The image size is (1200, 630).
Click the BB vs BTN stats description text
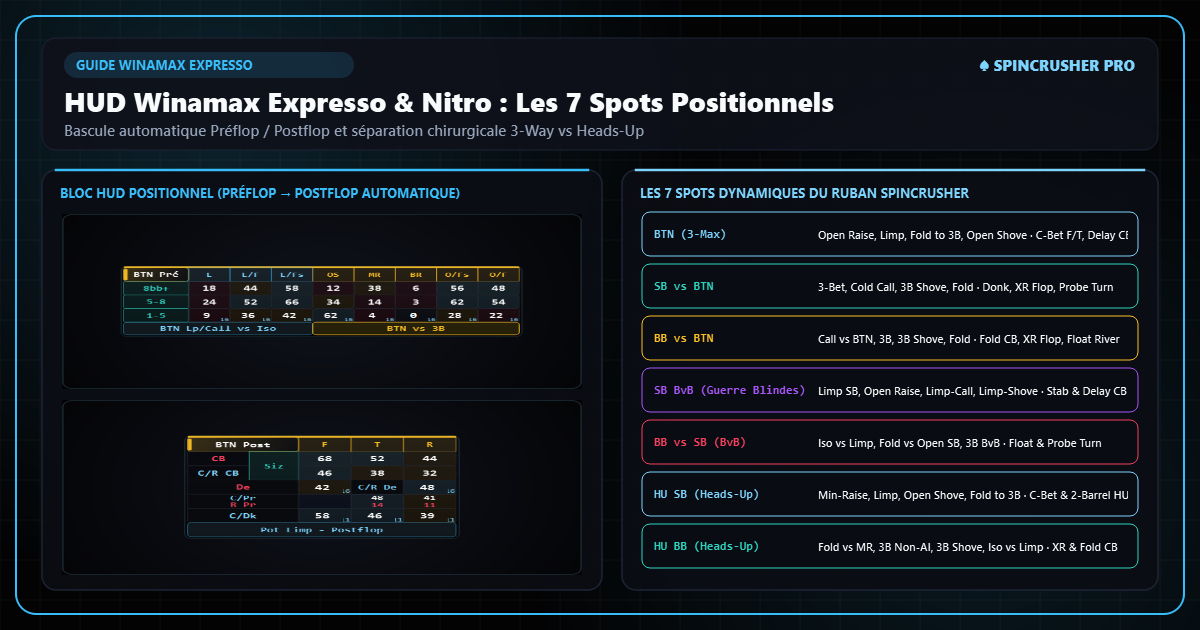[970, 339]
